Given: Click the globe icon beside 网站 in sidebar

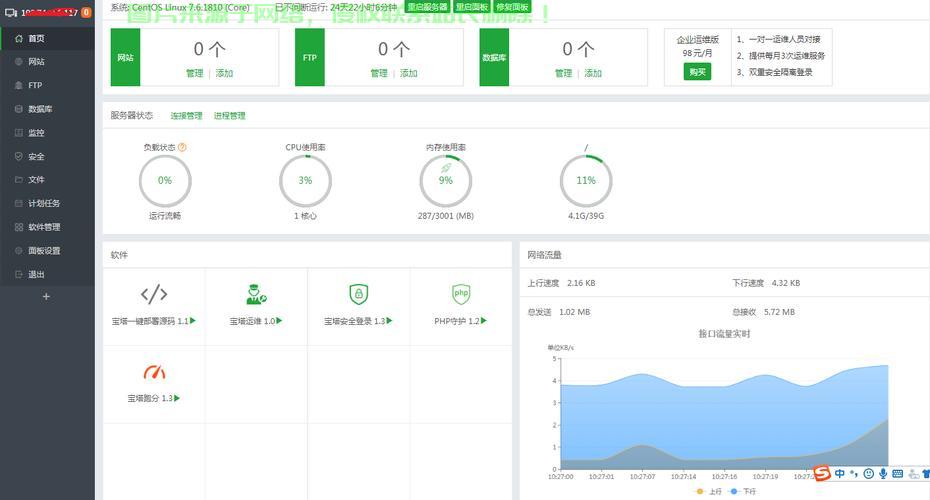Looking at the screenshot, I should (x=18, y=62).
